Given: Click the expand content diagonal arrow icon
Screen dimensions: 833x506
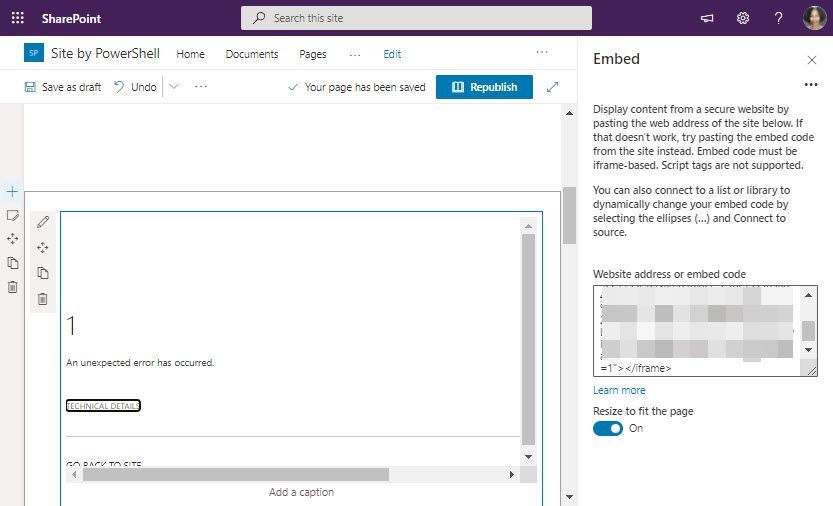Looking at the screenshot, I should 552,87.
